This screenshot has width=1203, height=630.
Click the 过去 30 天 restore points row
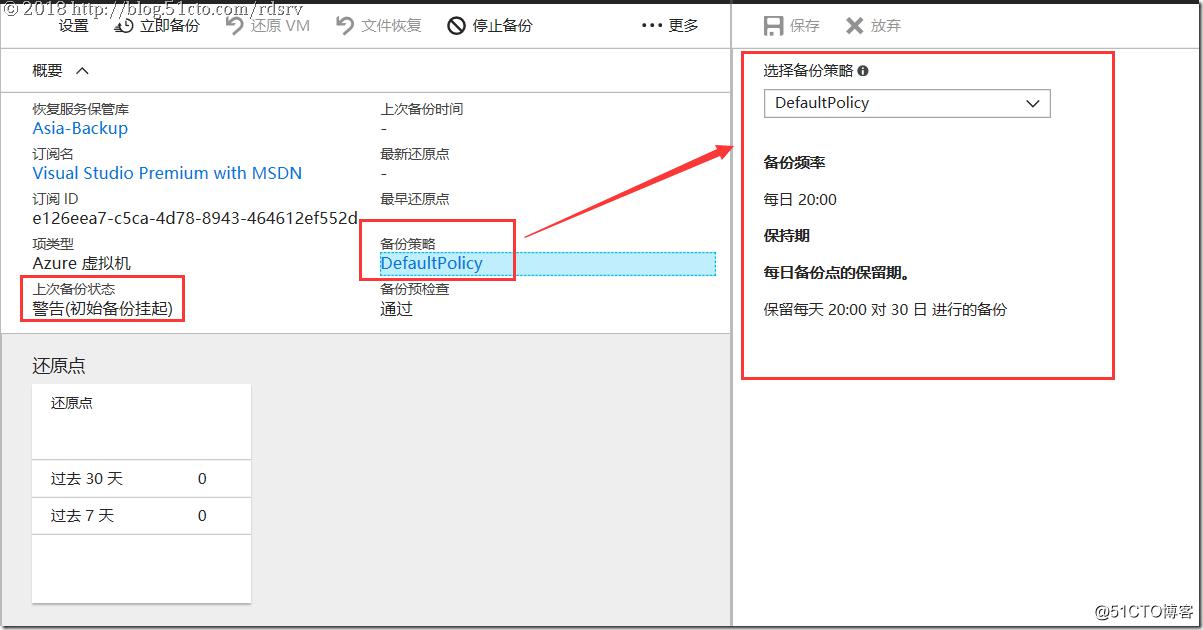coord(141,479)
